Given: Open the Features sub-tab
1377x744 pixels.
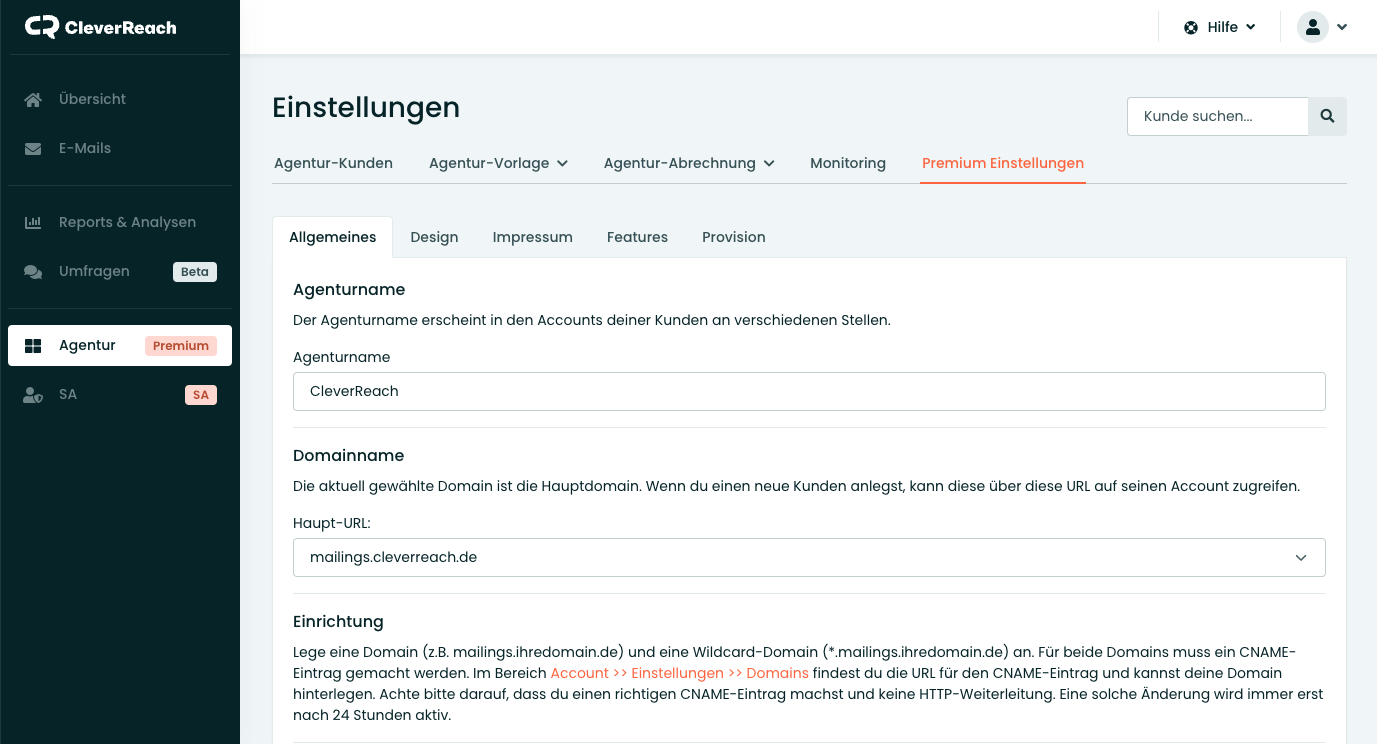Looking at the screenshot, I should 637,237.
